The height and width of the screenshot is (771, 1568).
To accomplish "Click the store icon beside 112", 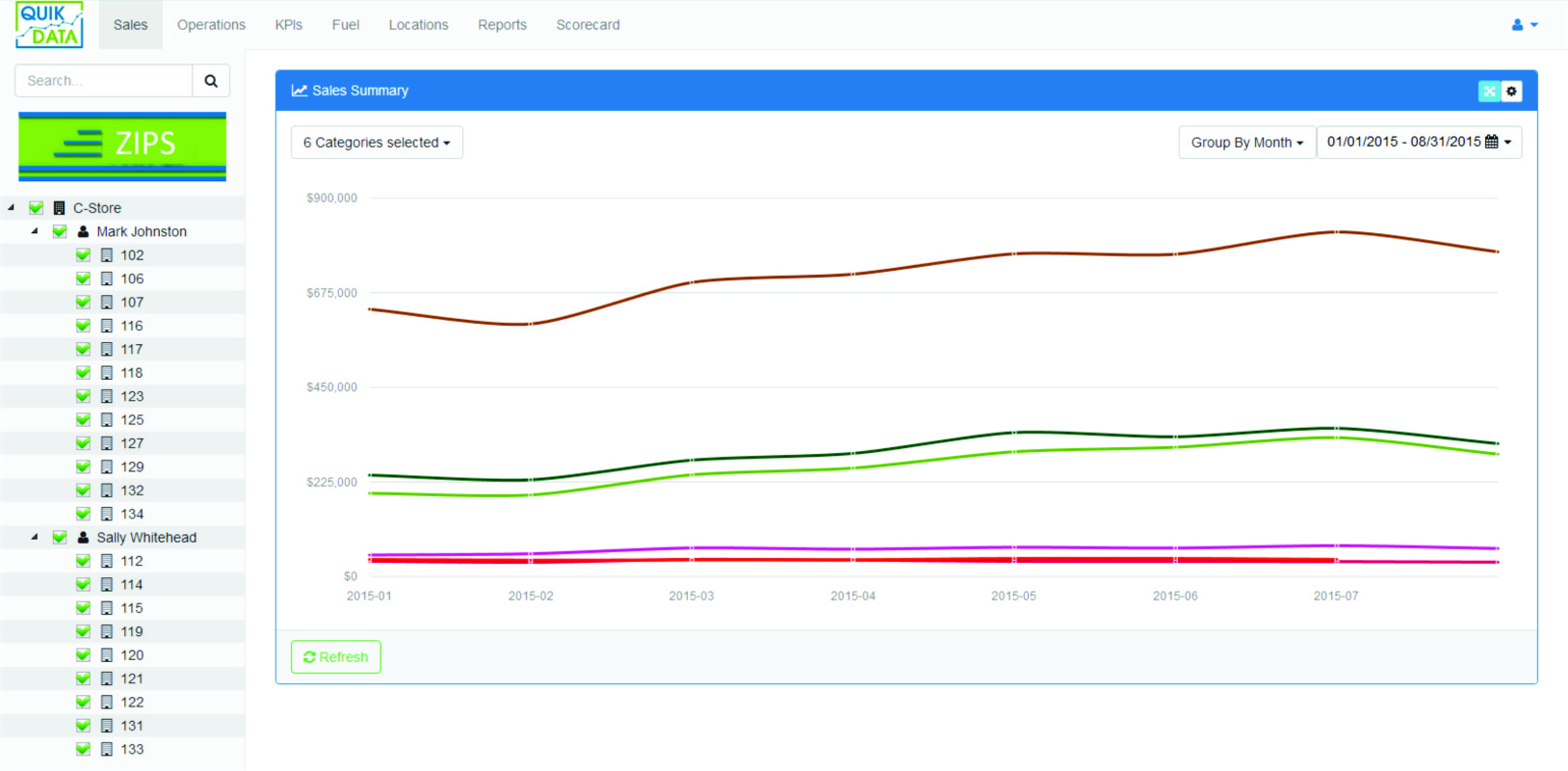I will [x=107, y=561].
